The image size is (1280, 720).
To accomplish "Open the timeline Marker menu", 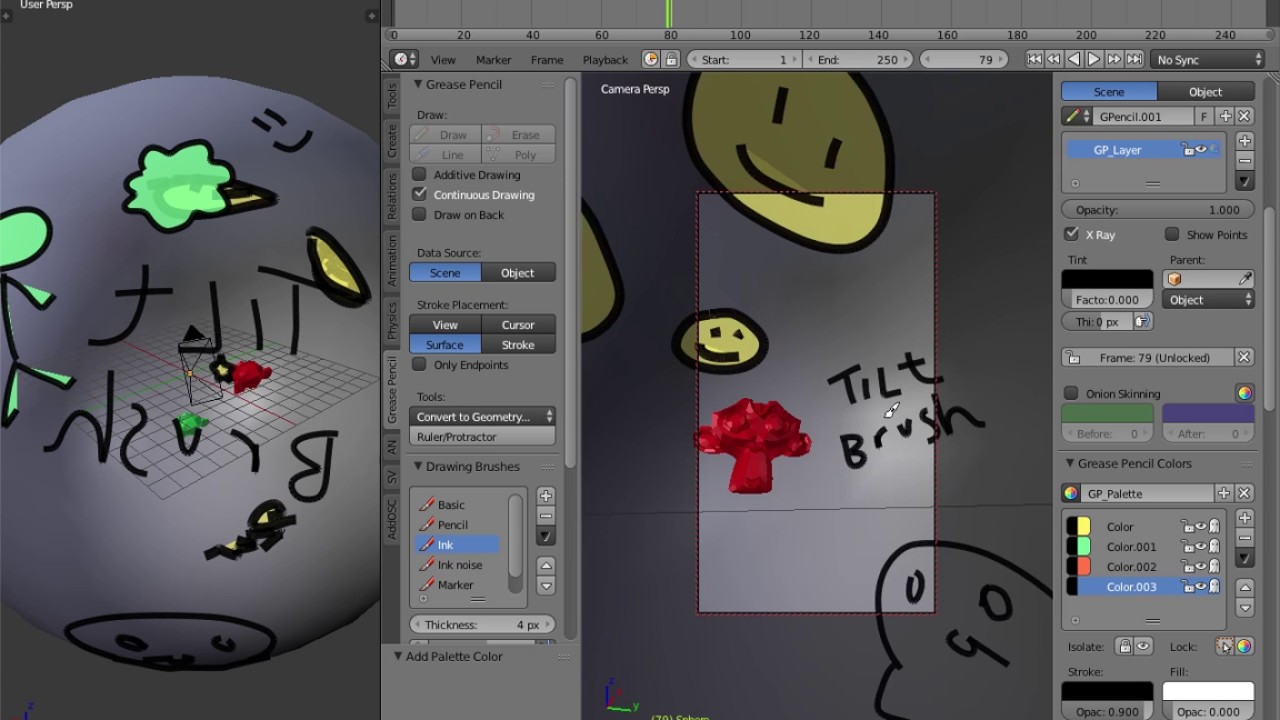I will coord(493,60).
